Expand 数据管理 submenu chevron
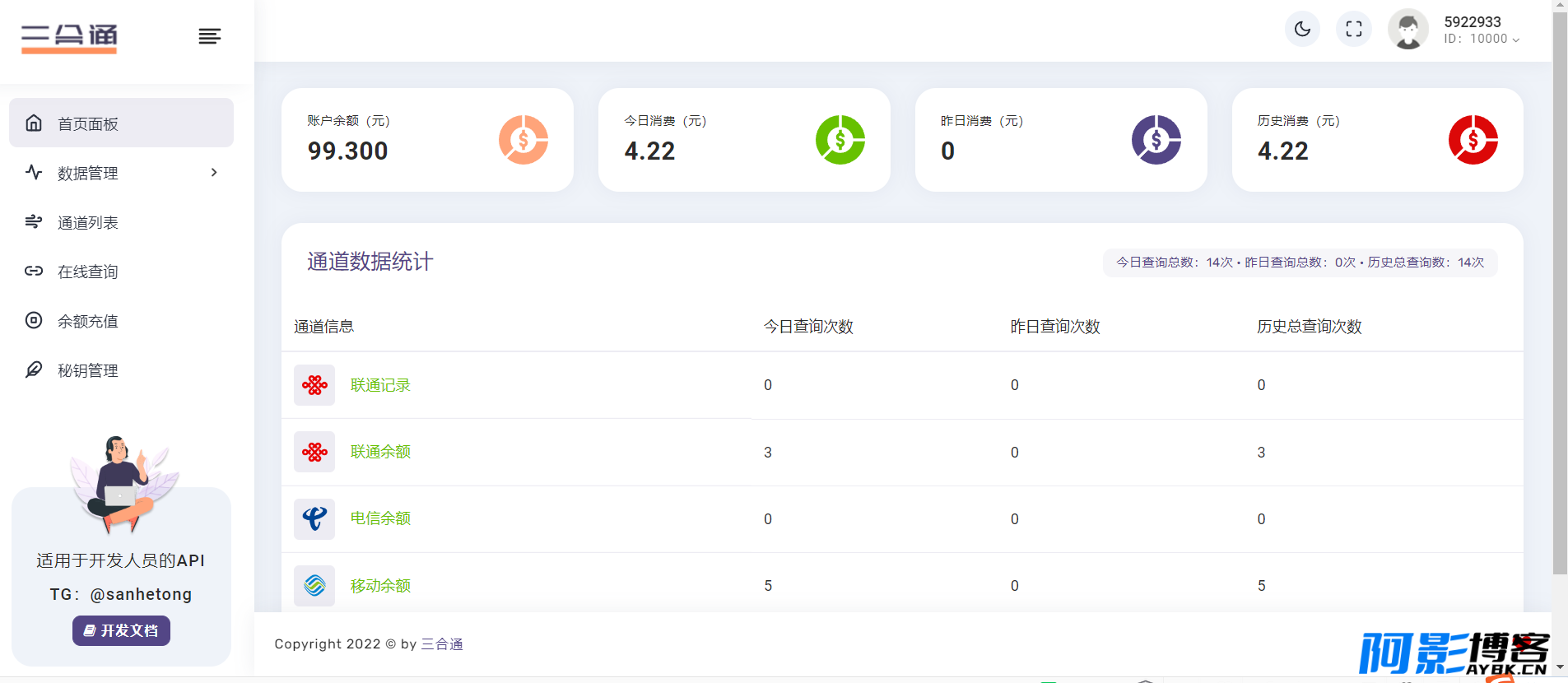Image resolution: width=1568 pixels, height=683 pixels. pos(214,172)
